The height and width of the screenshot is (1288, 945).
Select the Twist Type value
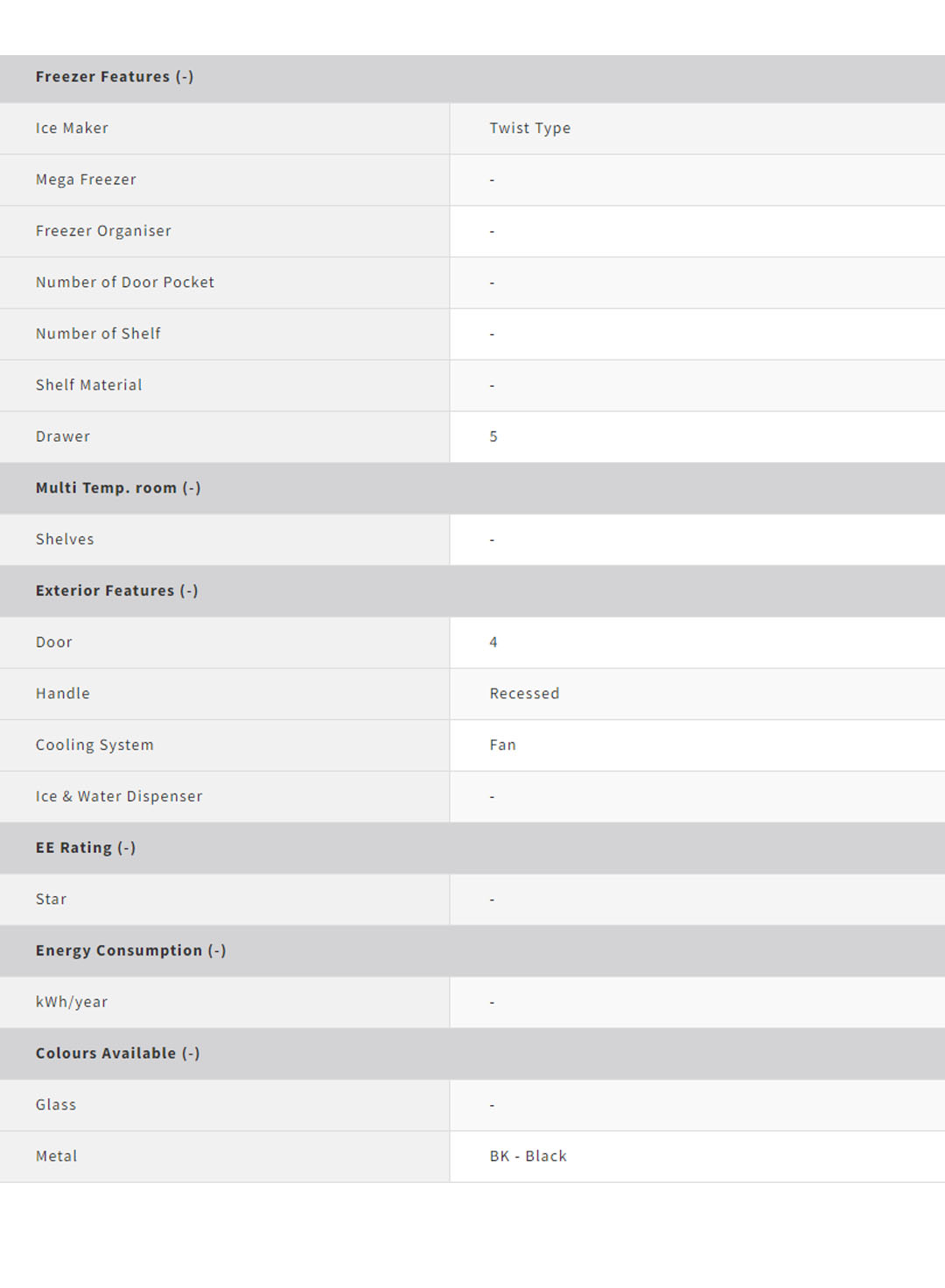[529, 129]
